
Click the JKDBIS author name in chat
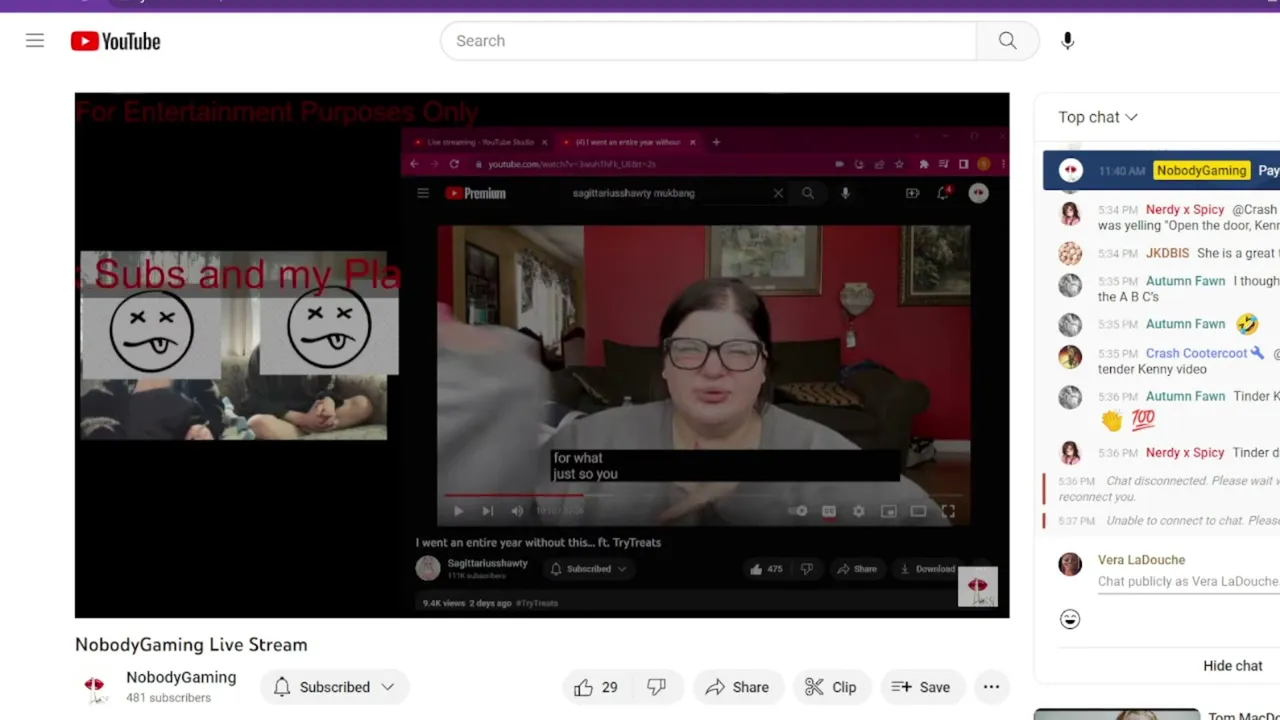pyautogui.click(x=1167, y=254)
